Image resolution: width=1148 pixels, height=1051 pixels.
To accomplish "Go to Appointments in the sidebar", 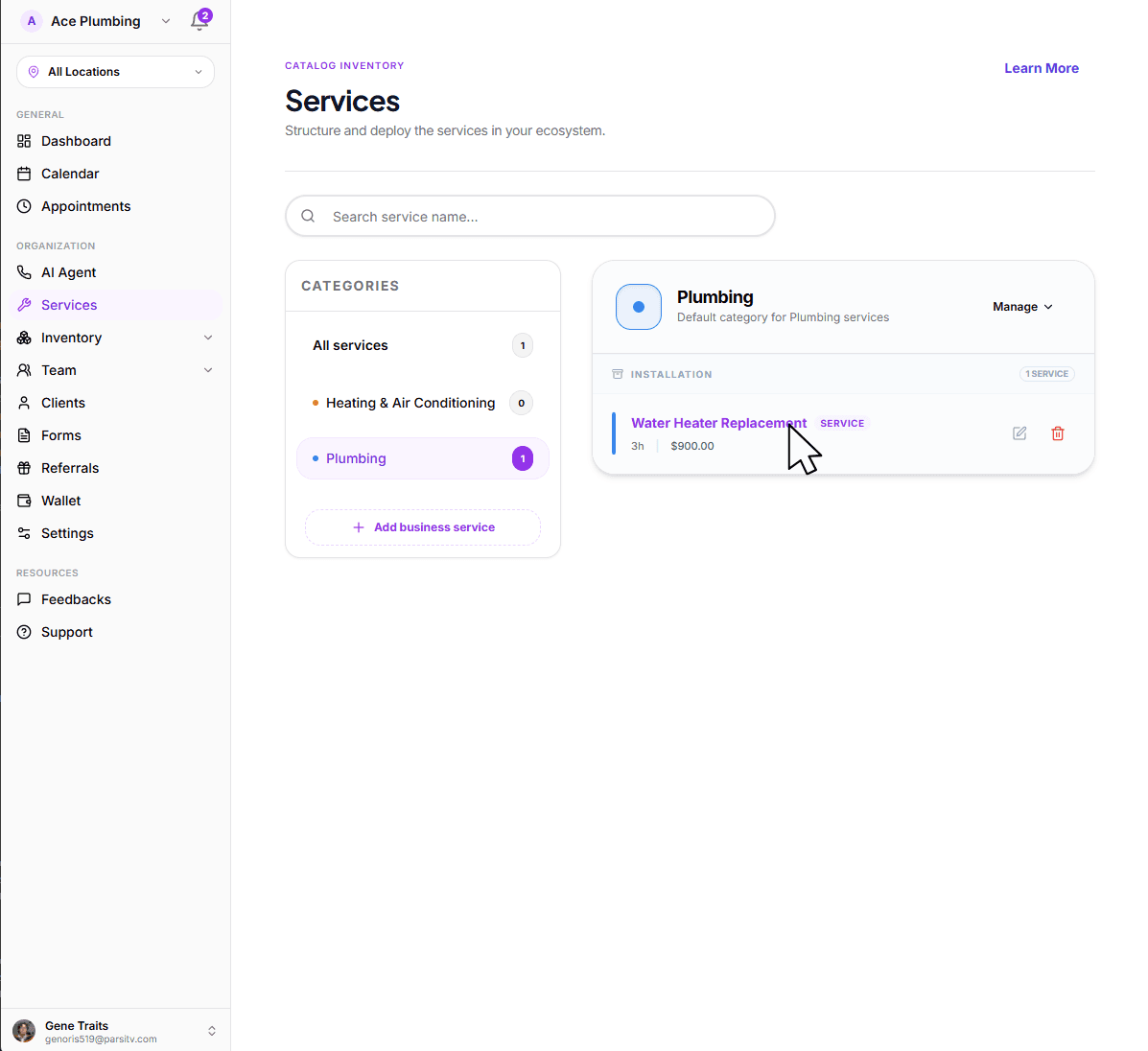I will (85, 206).
